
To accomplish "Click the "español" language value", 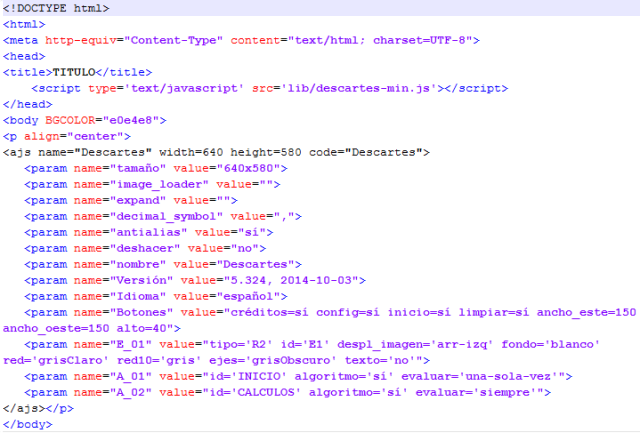I will click(x=248, y=296).
